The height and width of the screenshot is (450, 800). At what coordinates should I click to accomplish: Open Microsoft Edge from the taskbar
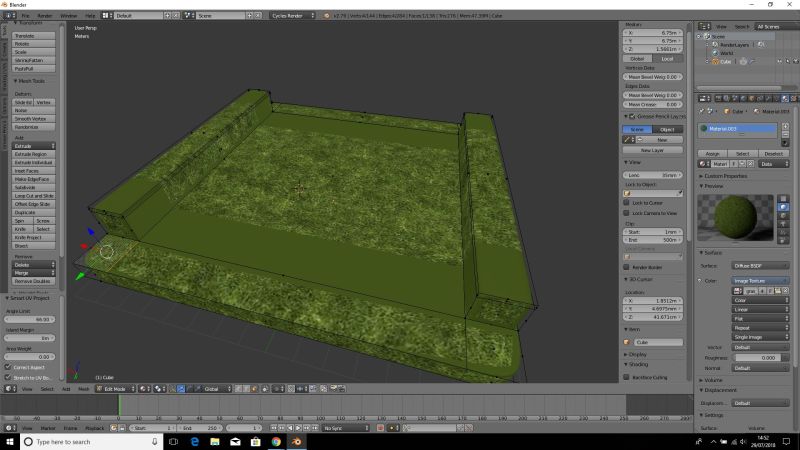pyautogui.click(x=194, y=441)
